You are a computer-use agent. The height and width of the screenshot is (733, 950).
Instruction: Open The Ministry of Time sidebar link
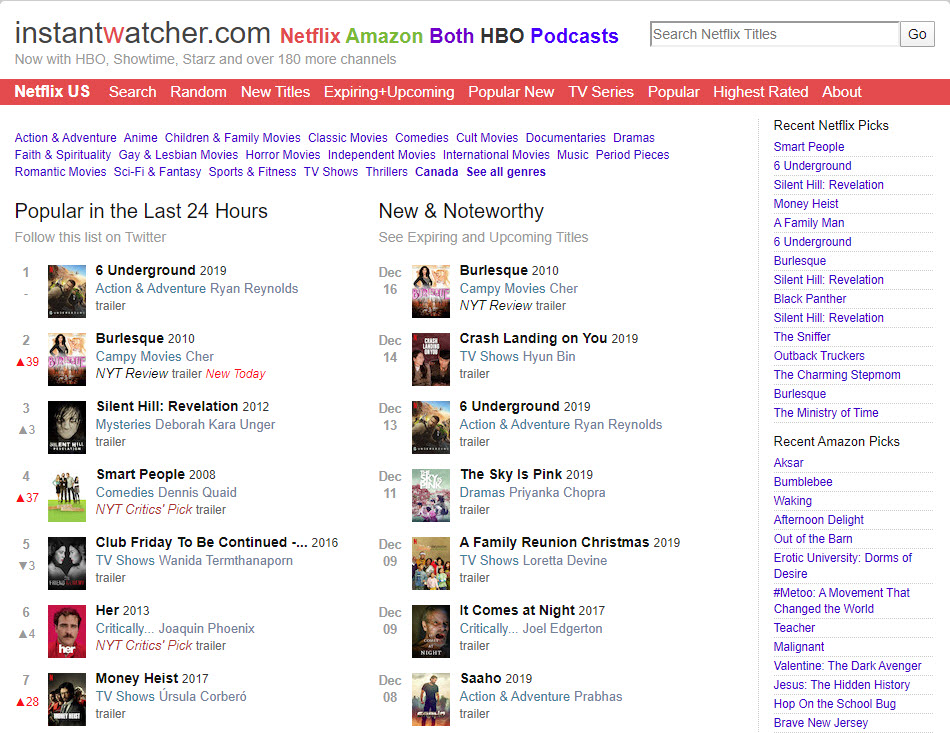(x=826, y=413)
